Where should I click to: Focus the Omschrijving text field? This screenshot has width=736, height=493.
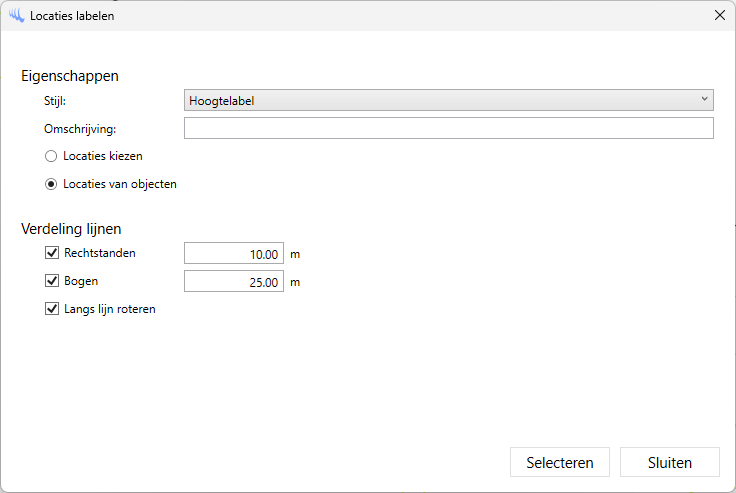[x=448, y=128]
